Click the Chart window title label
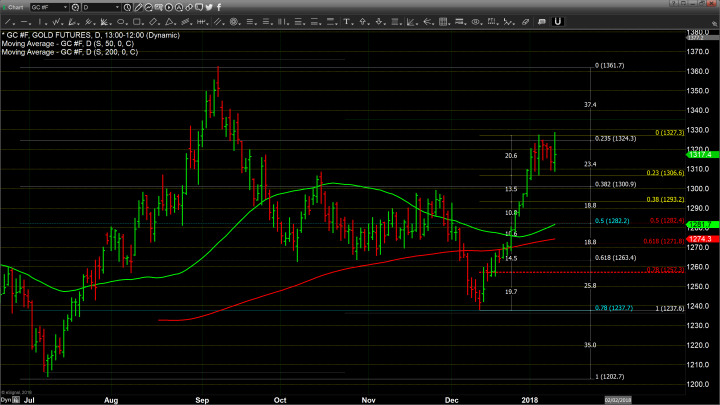 point(15,7)
